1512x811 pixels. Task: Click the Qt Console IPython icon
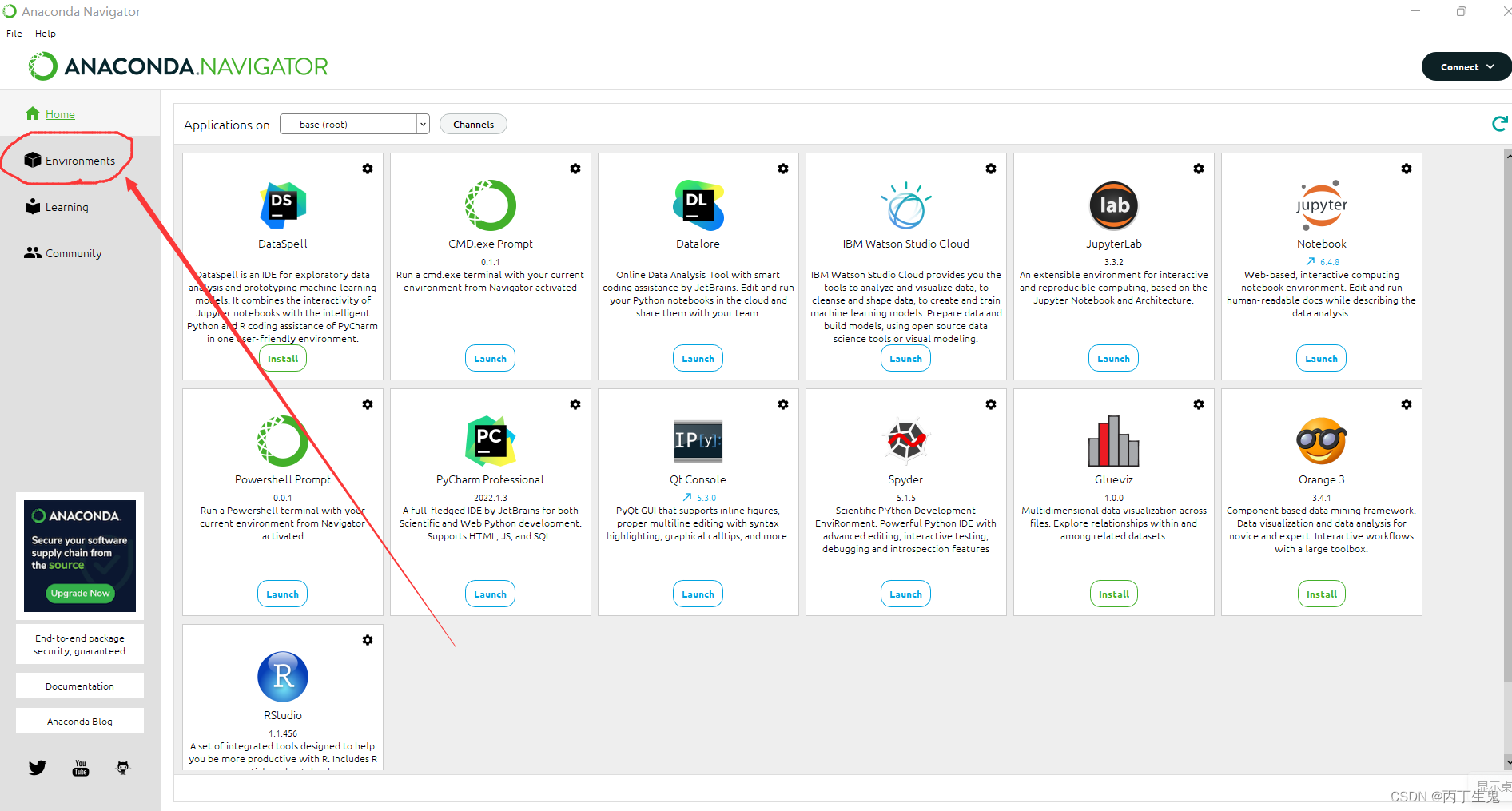tap(698, 441)
